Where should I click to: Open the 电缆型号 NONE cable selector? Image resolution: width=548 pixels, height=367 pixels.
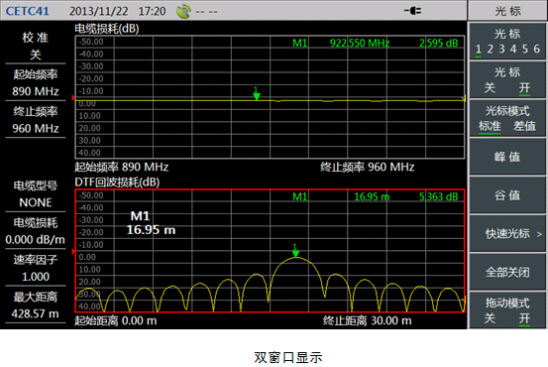pos(35,194)
